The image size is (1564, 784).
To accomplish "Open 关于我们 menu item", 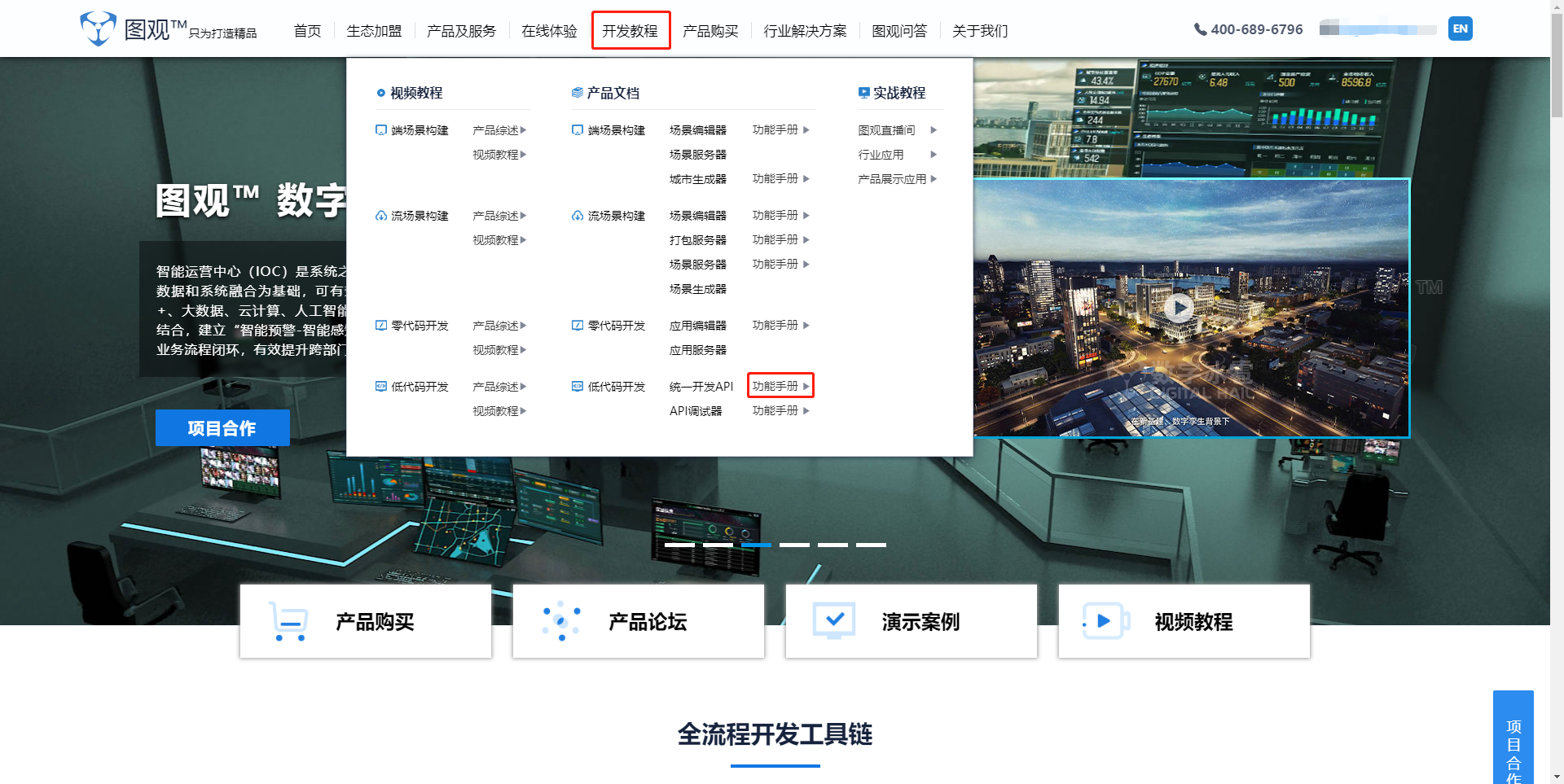I will 980,31.
